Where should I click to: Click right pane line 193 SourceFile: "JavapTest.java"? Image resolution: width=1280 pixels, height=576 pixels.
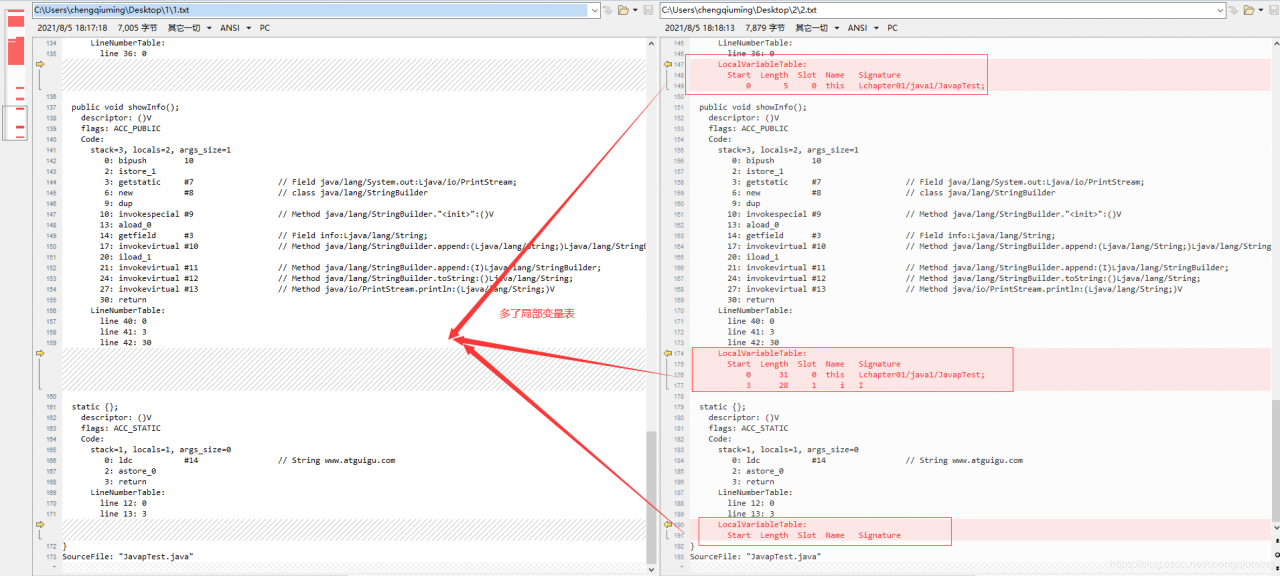[755, 556]
